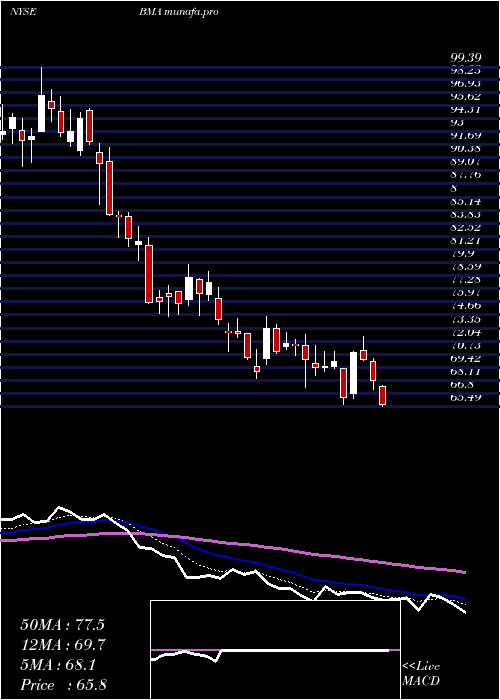Click the Price : 65.8 readout

tap(63, 684)
